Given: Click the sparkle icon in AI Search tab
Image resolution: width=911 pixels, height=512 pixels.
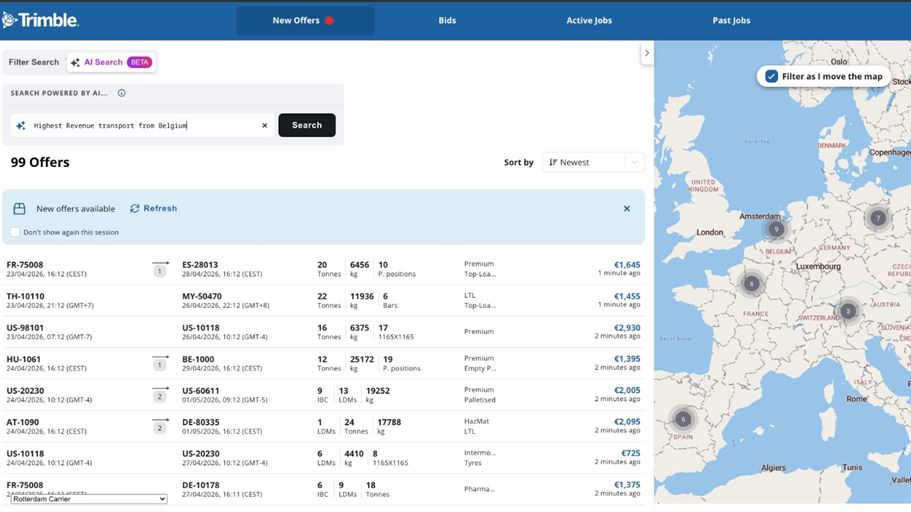Looking at the screenshot, I should (x=75, y=62).
